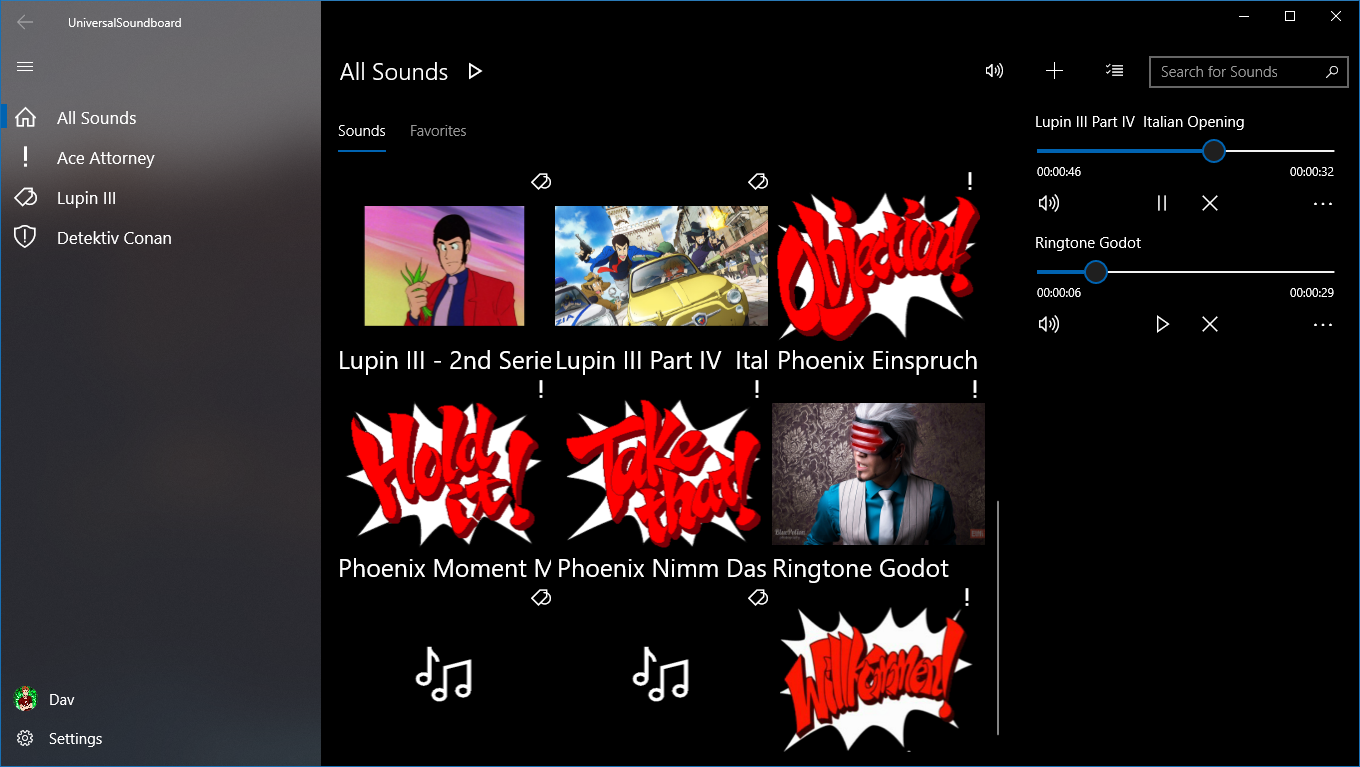This screenshot has height=767, width=1360.
Task: Click the sound grid vertical scrollbar
Action: click(998, 617)
